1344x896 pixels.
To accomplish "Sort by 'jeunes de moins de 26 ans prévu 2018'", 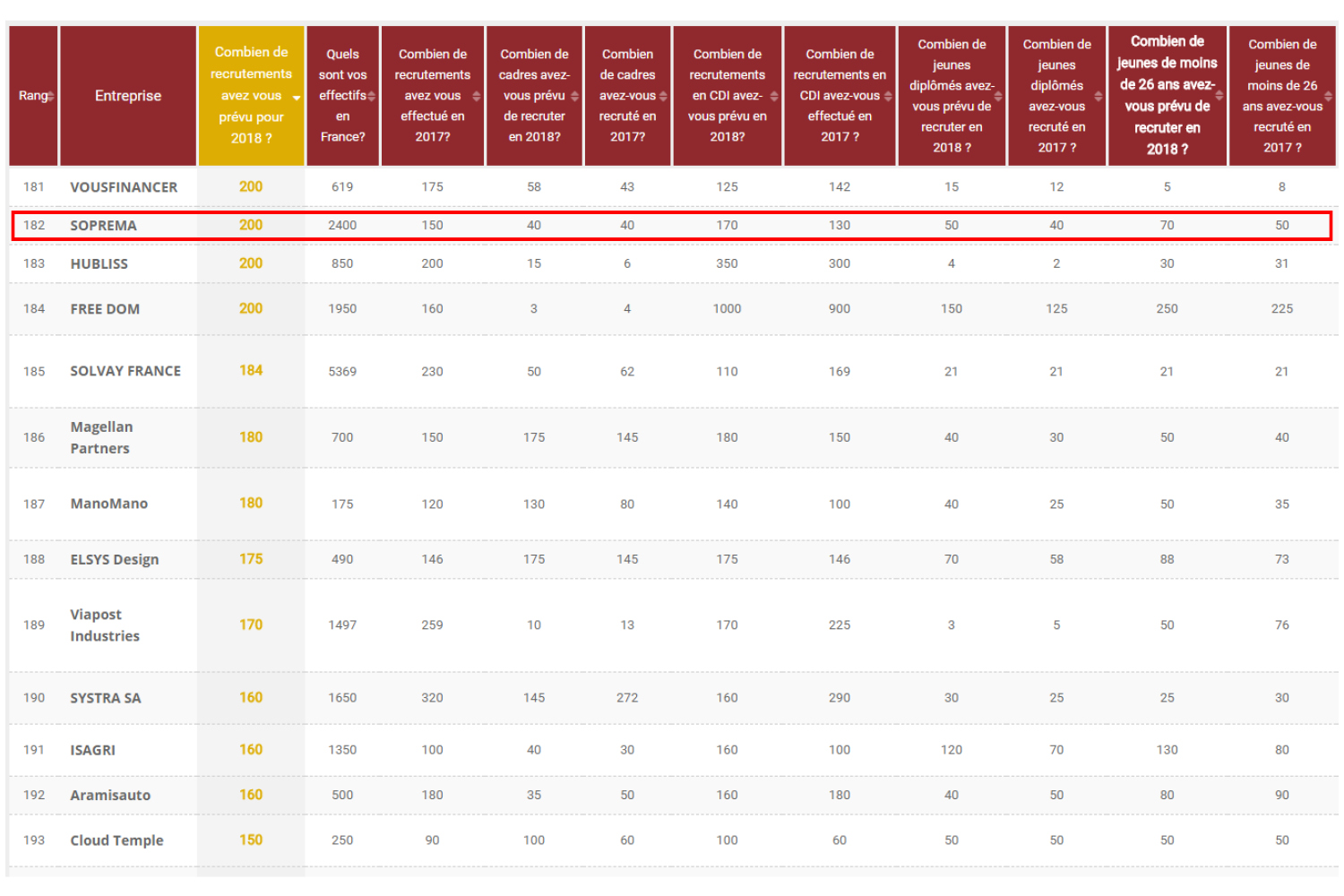I will tap(1167, 96).
